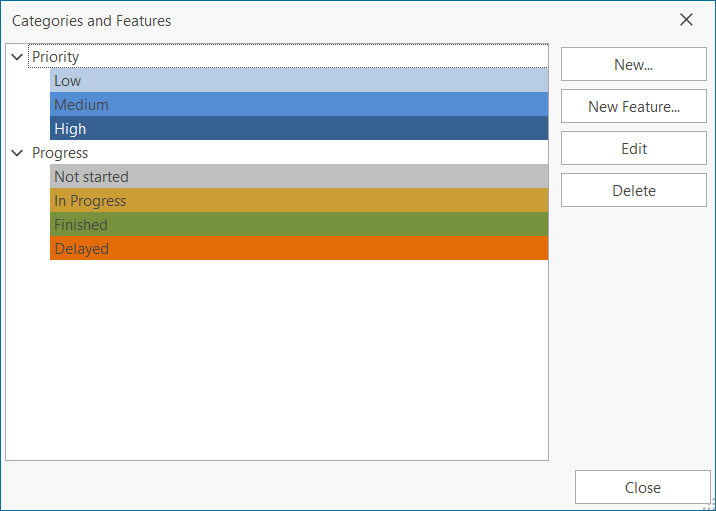The height and width of the screenshot is (511, 716).
Task: Close the dialog with Close button
Action: click(642, 488)
